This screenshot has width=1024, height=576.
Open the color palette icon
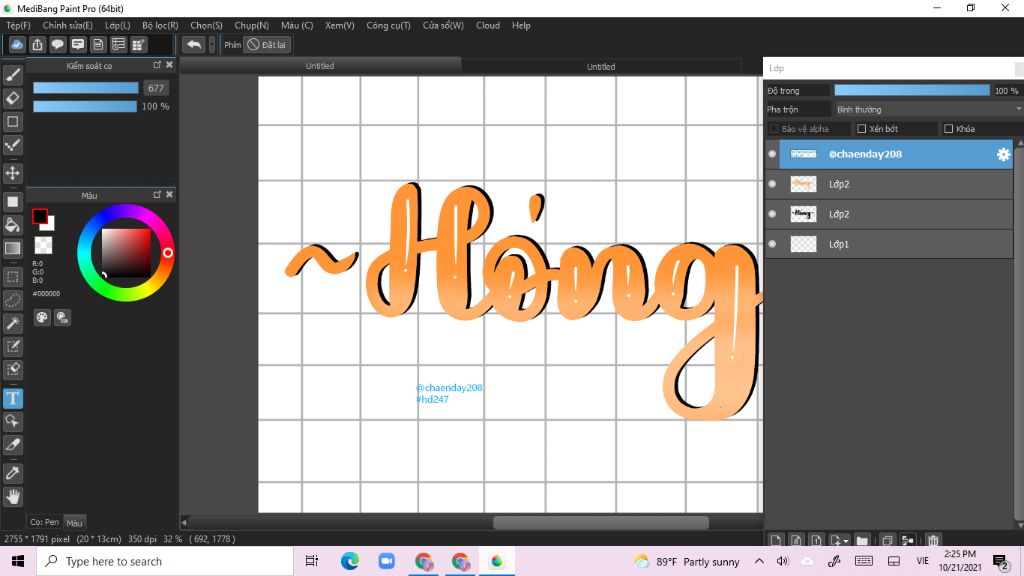click(x=42, y=317)
